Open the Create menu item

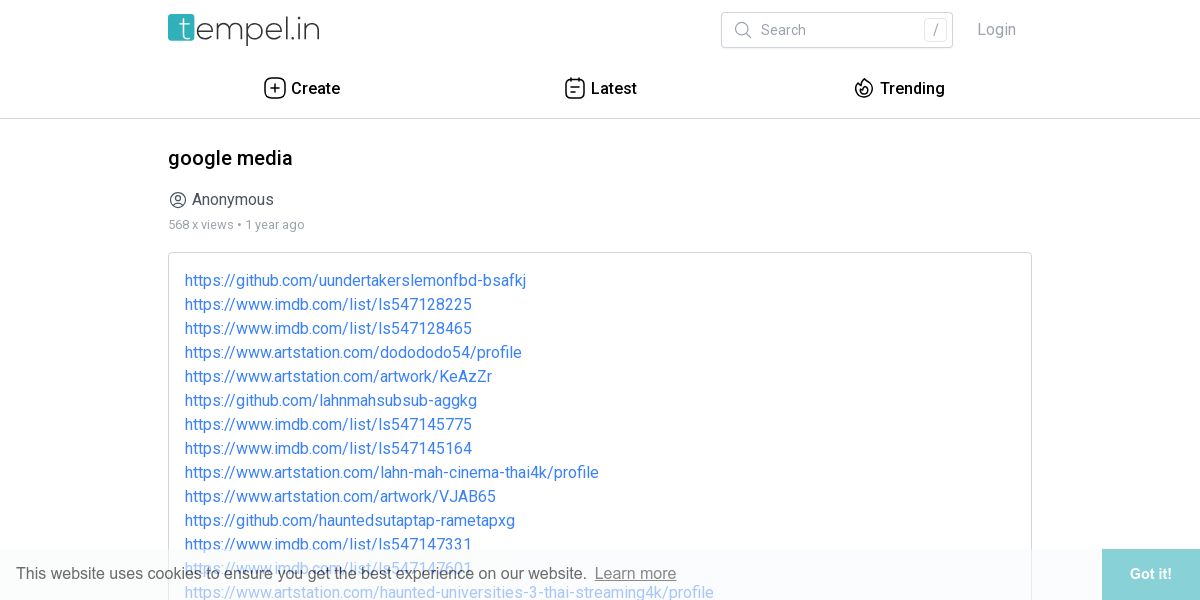coord(302,88)
